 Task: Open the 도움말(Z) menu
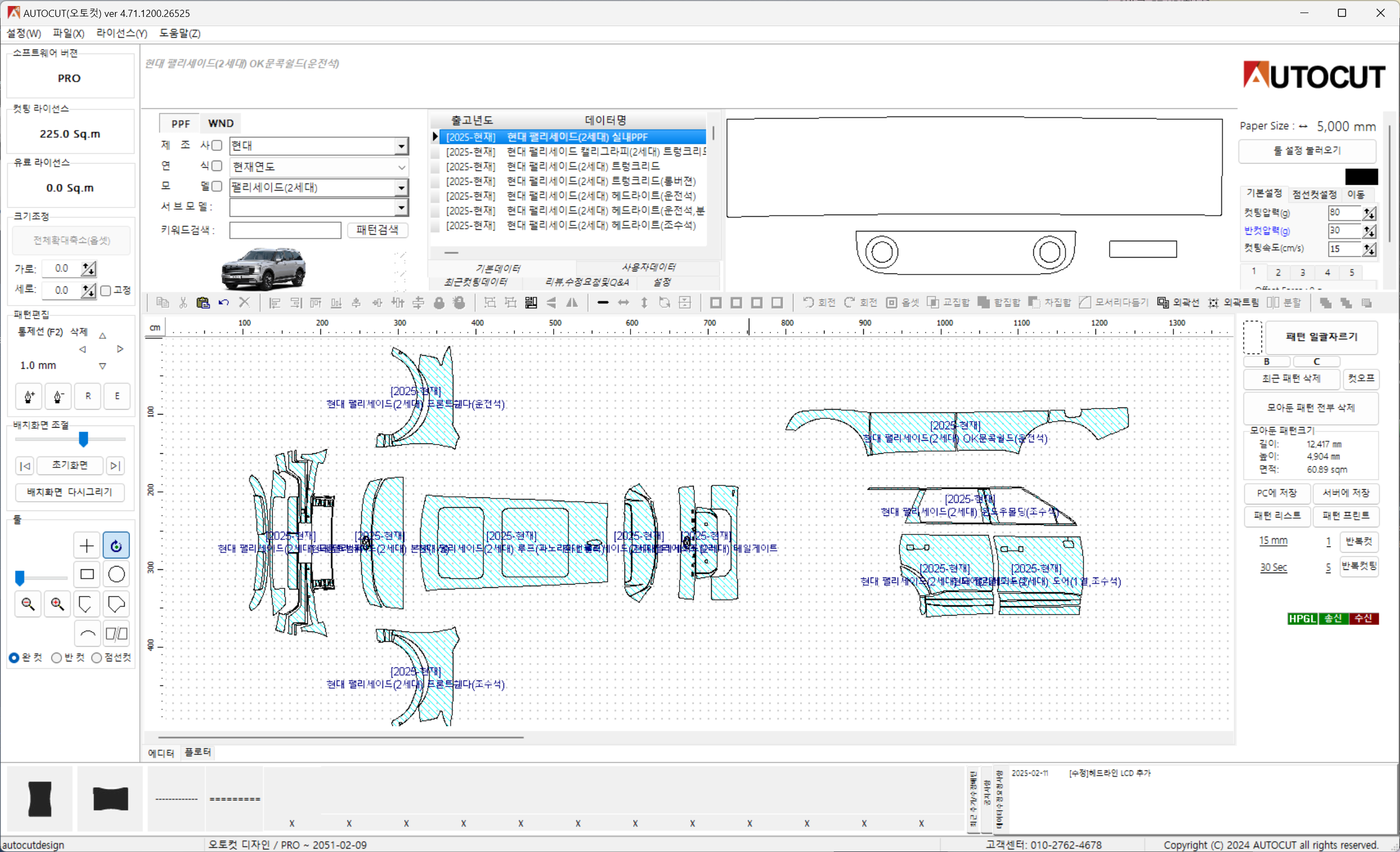[x=180, y=34]
